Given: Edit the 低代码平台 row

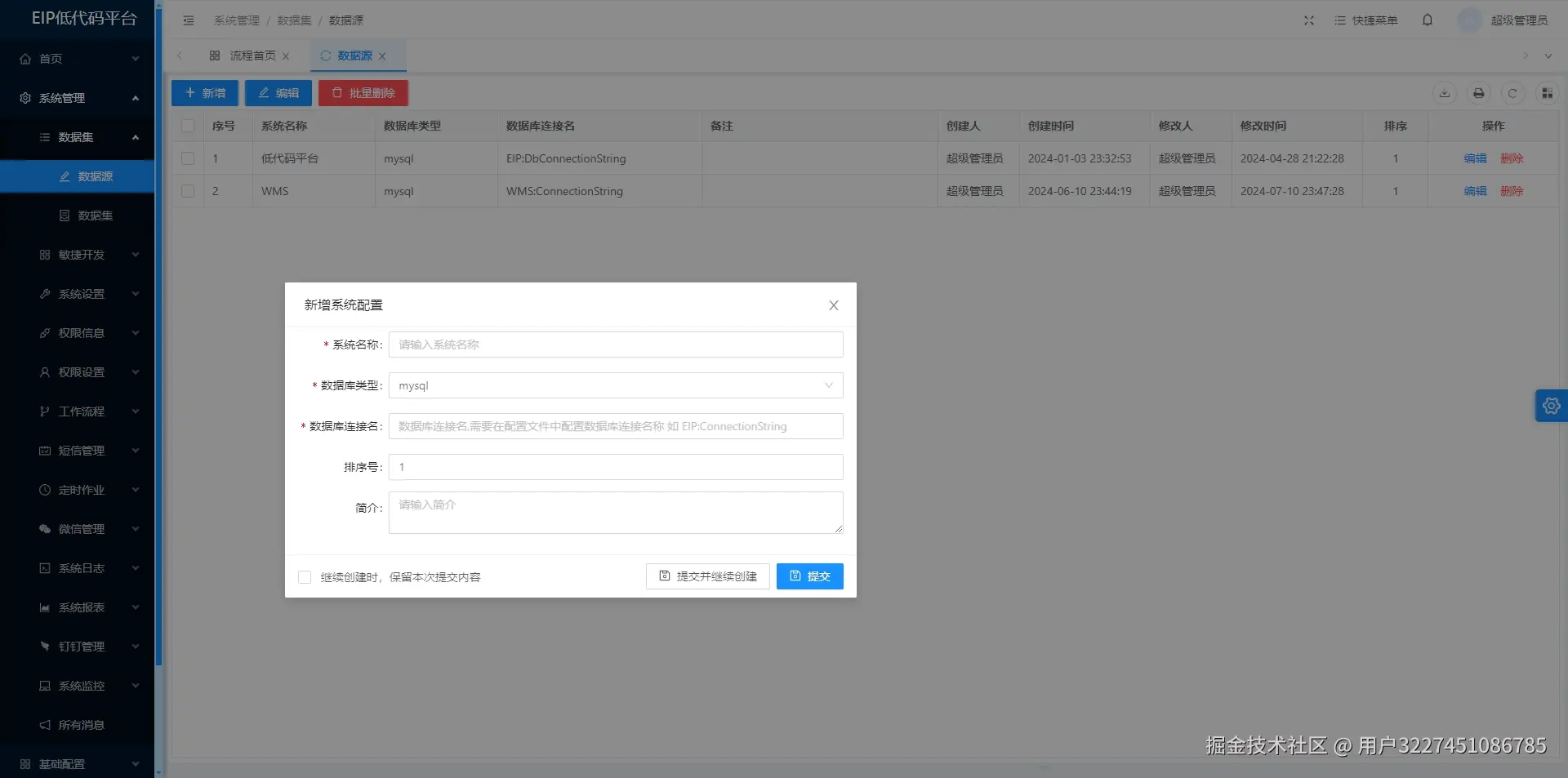Looking at the screenshot, I should [1475, 158].
